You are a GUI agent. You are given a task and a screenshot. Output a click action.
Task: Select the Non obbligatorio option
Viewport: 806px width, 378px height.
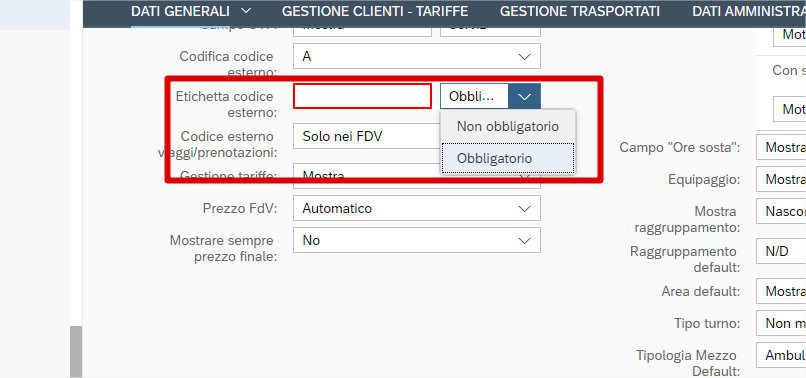(x=508, y=127)
